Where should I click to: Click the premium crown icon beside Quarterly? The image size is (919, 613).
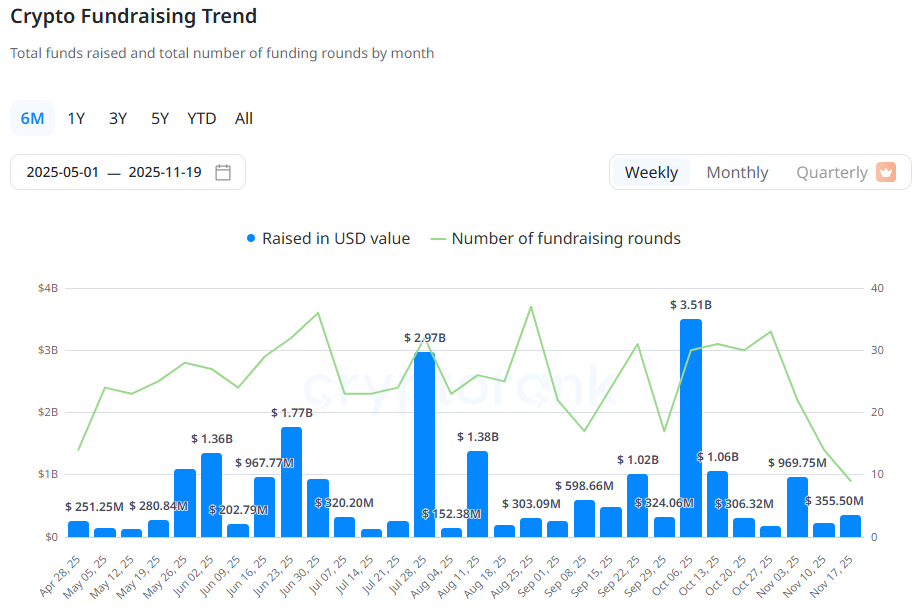click(x=886, y=172)
